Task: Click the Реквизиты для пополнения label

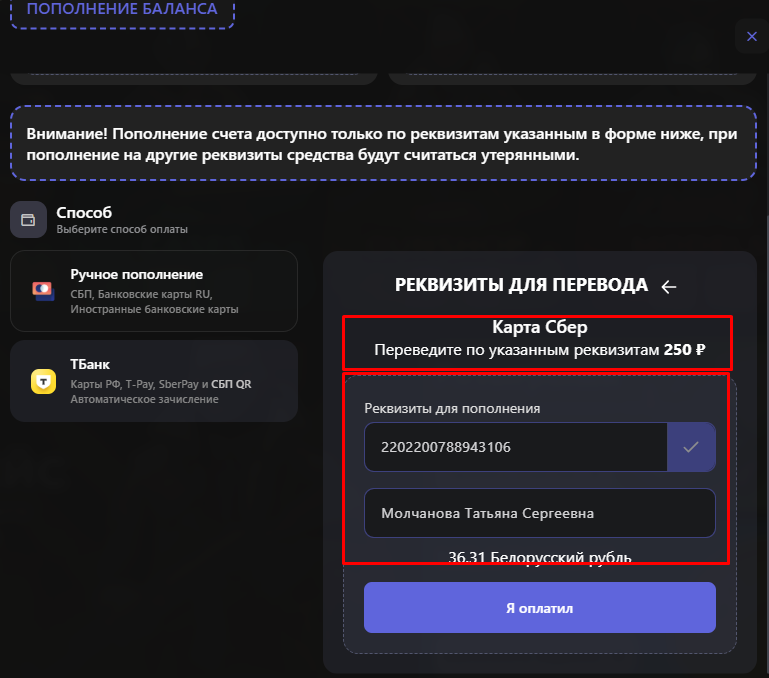Action: click(452, 407)
